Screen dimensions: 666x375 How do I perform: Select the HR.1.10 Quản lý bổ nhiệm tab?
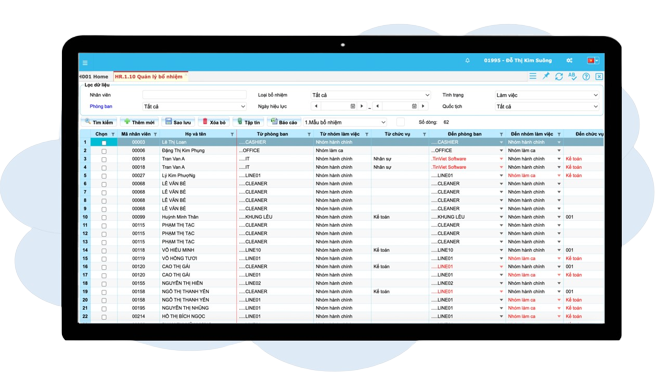pos(149,76)
